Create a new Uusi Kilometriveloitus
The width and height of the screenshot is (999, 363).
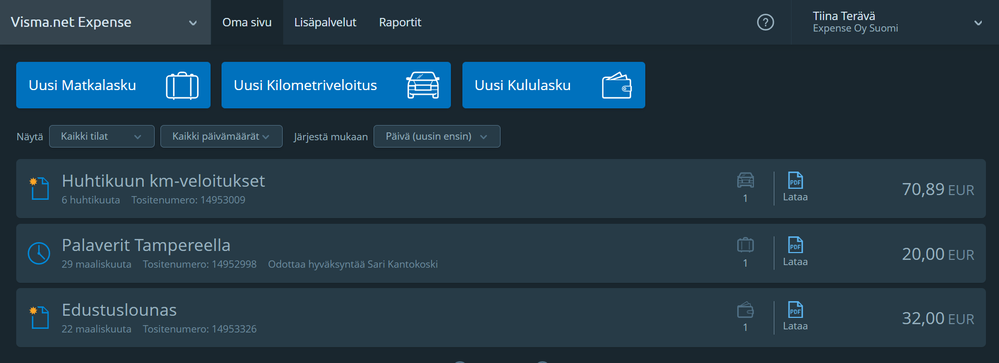pyautogui.click(x=336, y=85)
